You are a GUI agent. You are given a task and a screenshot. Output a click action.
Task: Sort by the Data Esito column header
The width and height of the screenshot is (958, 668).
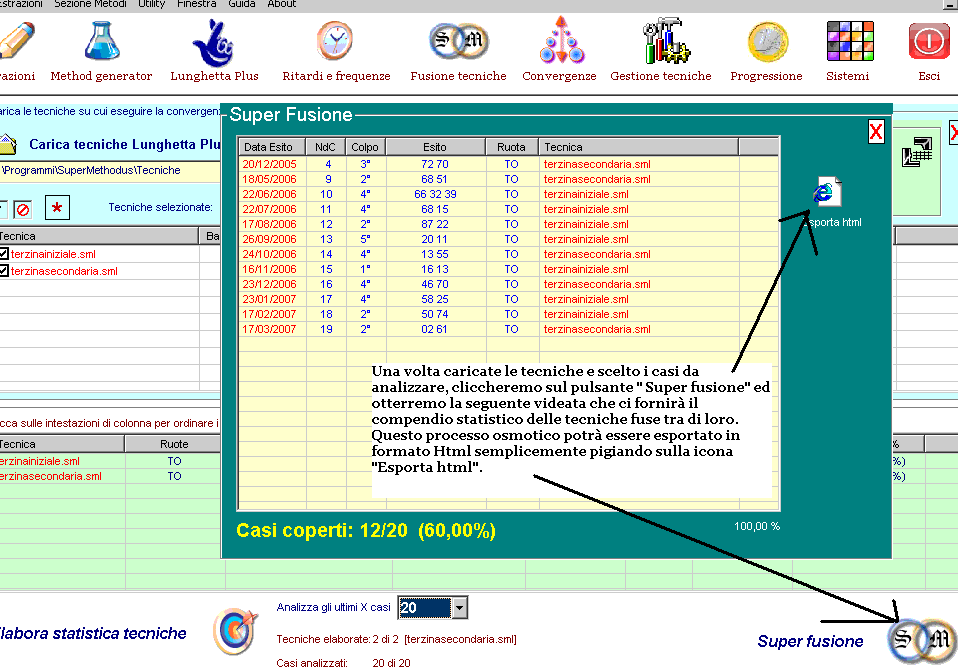click(271, 147)
